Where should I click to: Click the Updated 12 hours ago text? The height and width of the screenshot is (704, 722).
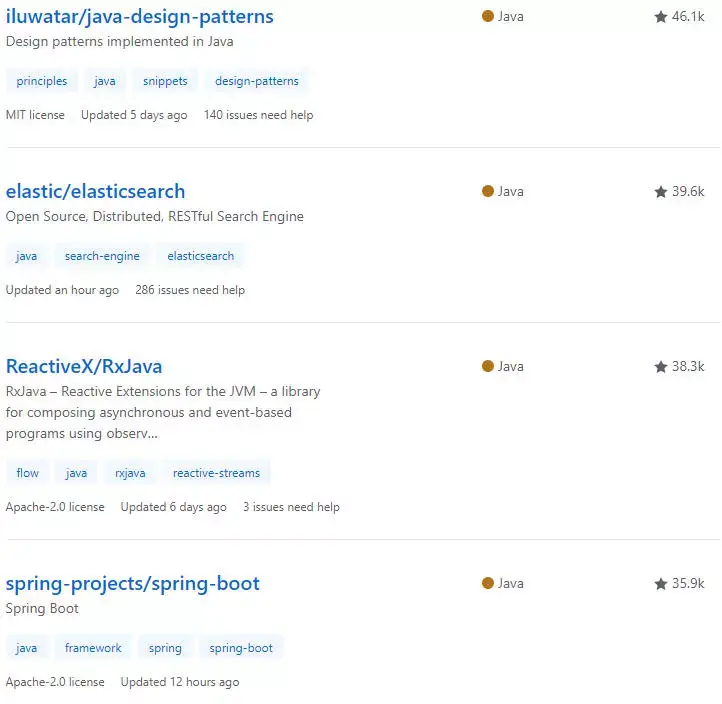tap(180, 681)
